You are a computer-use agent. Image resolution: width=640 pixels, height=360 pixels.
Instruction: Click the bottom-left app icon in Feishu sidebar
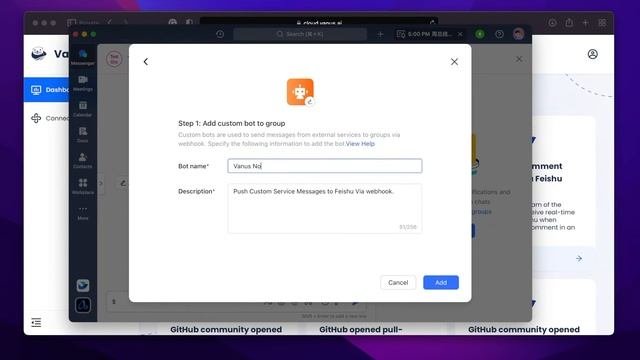pyautogui.click(x=83, y=305)
